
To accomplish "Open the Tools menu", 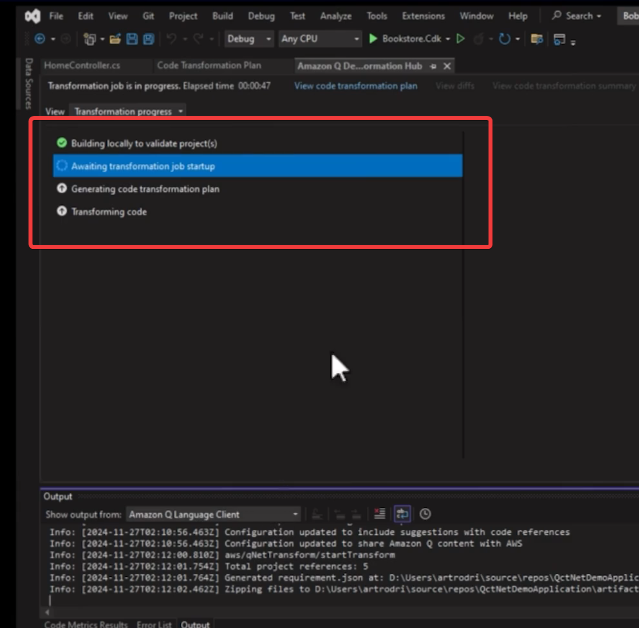I will (x=377, y=16).
